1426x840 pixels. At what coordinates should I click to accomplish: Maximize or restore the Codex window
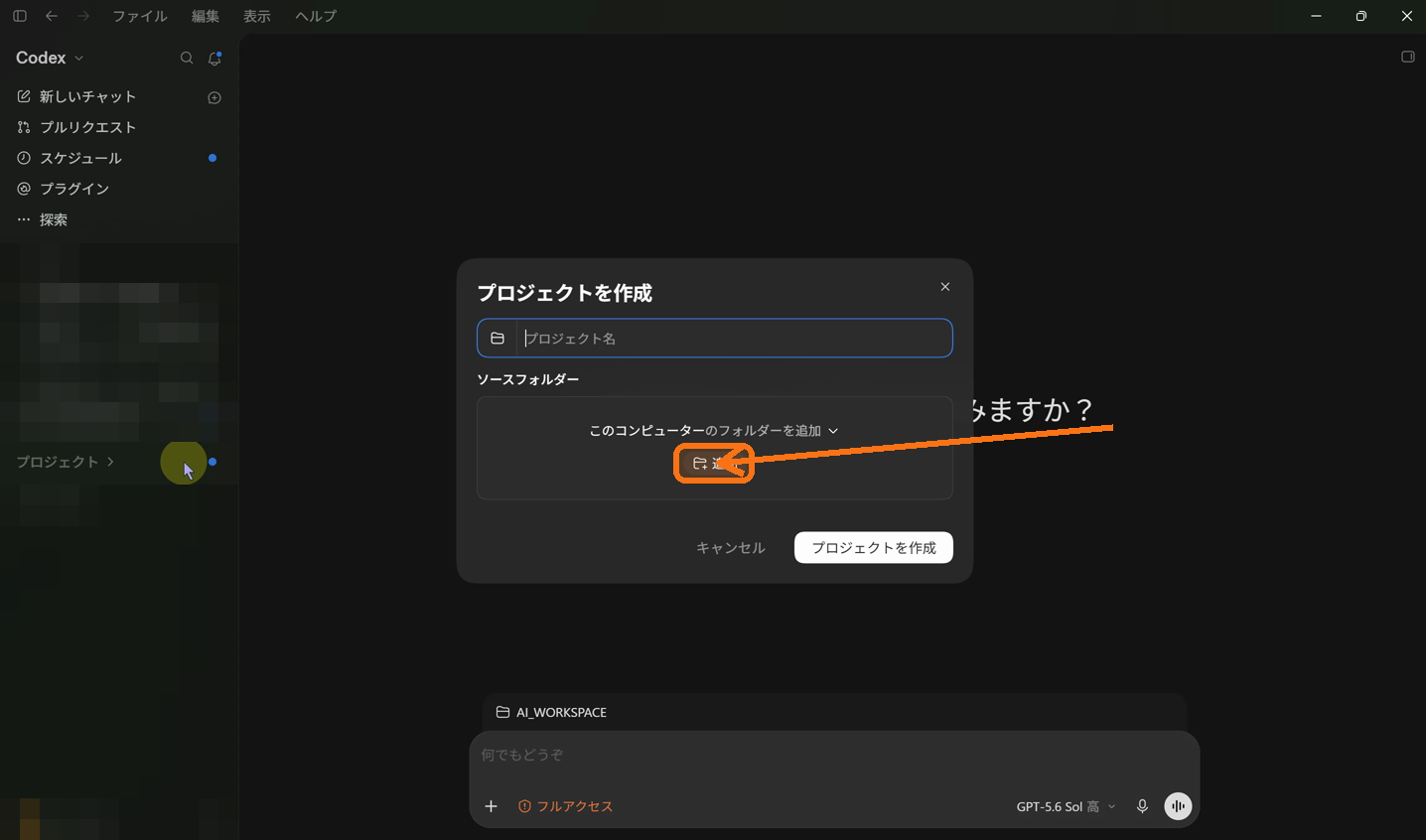[1361, 16]
